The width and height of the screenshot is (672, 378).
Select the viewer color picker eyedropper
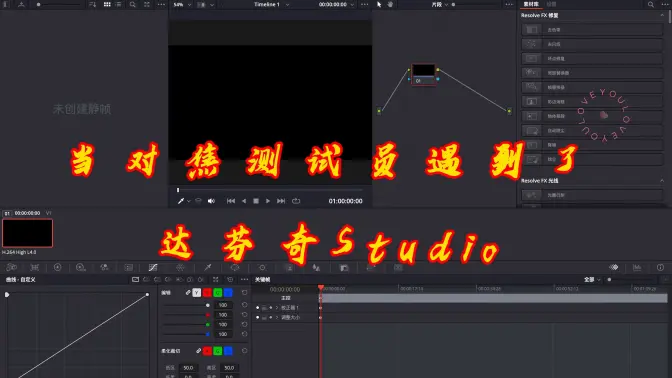click(181, 201)
